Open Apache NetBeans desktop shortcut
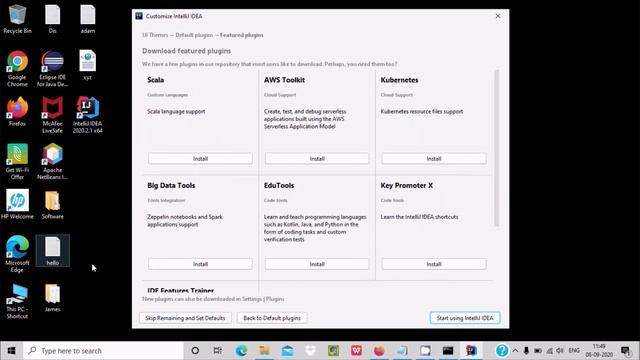The width and height of the screenshot is (640, 360). click(x=52, y=162)
